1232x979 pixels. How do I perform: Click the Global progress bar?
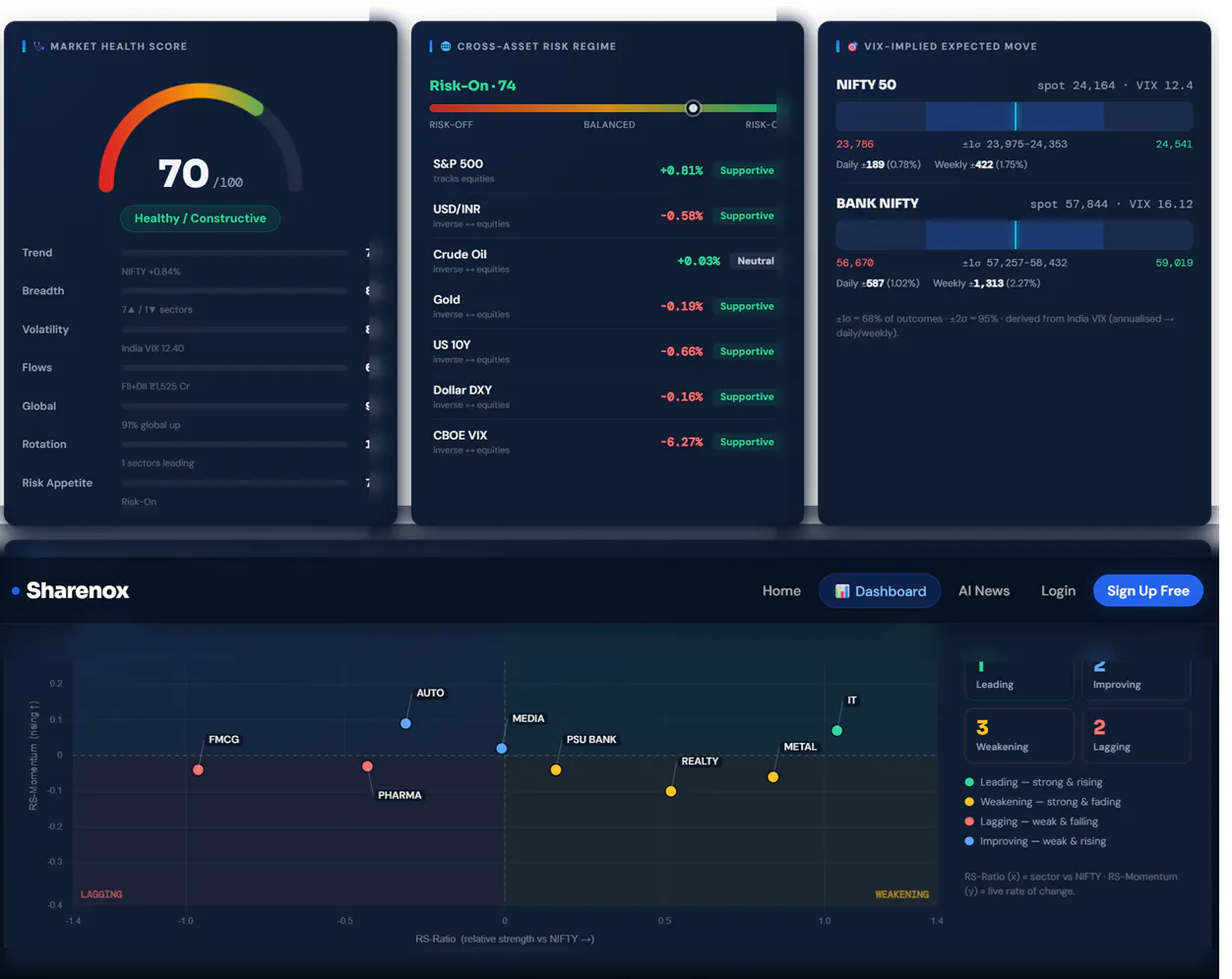click(234, 406)
